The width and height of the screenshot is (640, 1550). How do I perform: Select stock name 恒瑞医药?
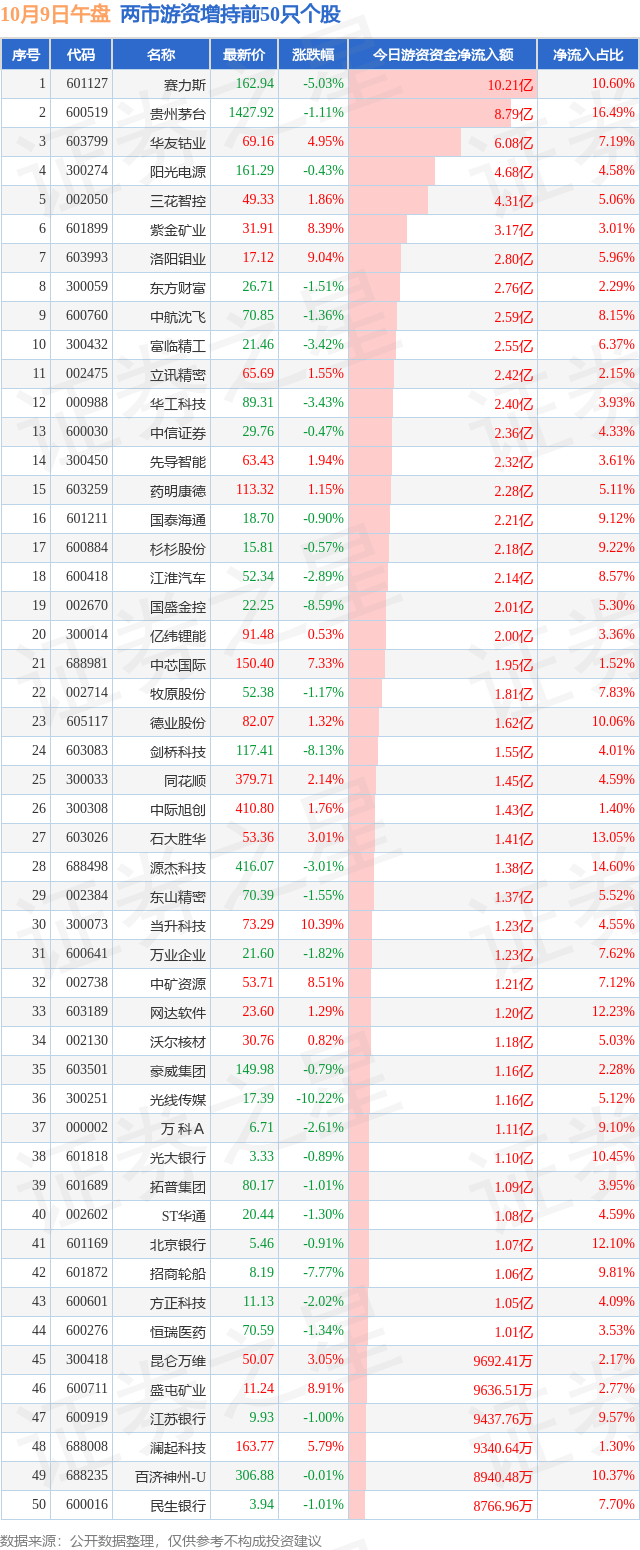pos(178,1332)
